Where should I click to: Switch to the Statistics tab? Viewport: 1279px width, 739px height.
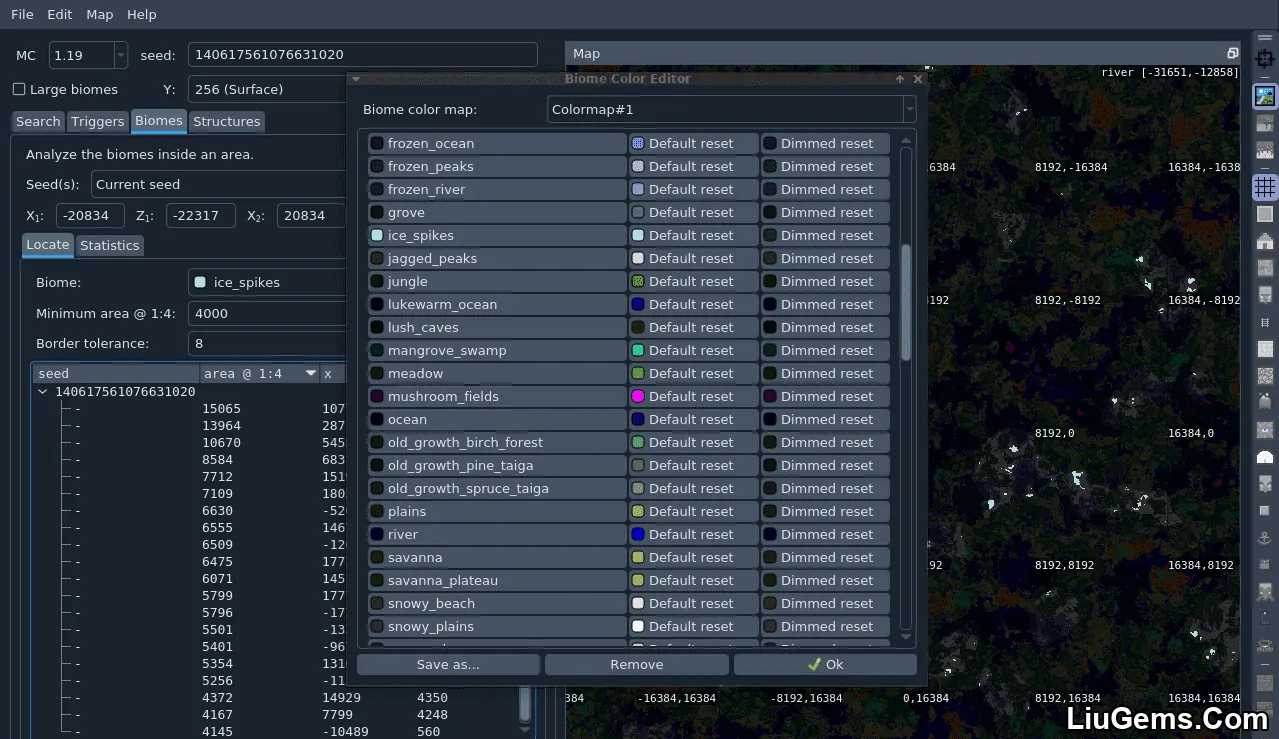110,245
